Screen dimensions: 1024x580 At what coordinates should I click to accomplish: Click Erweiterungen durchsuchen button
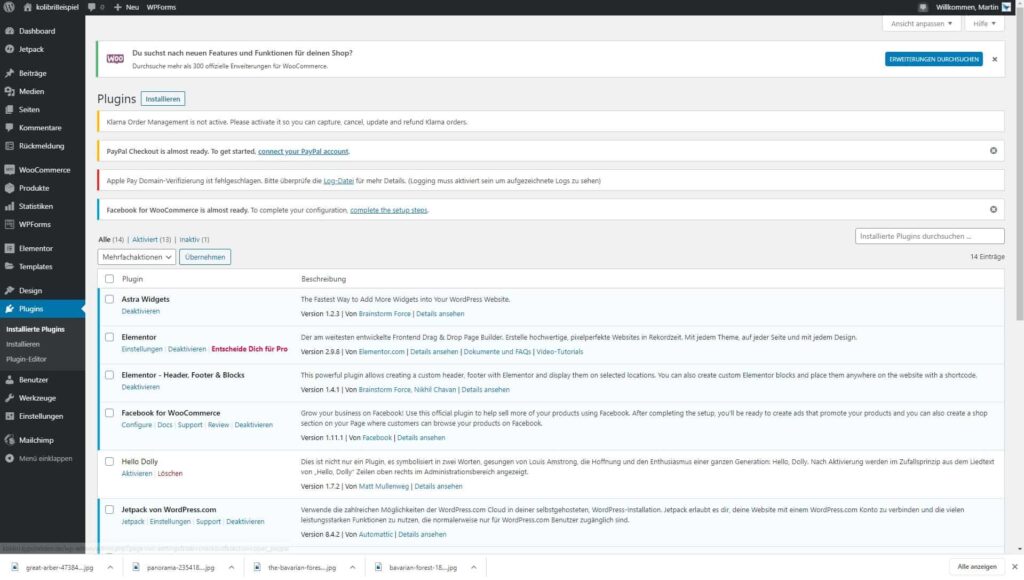tap(934, 59)
